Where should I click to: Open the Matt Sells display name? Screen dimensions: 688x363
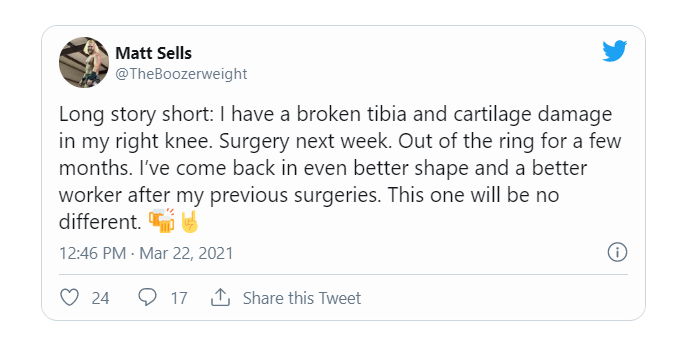coord(154,53)
